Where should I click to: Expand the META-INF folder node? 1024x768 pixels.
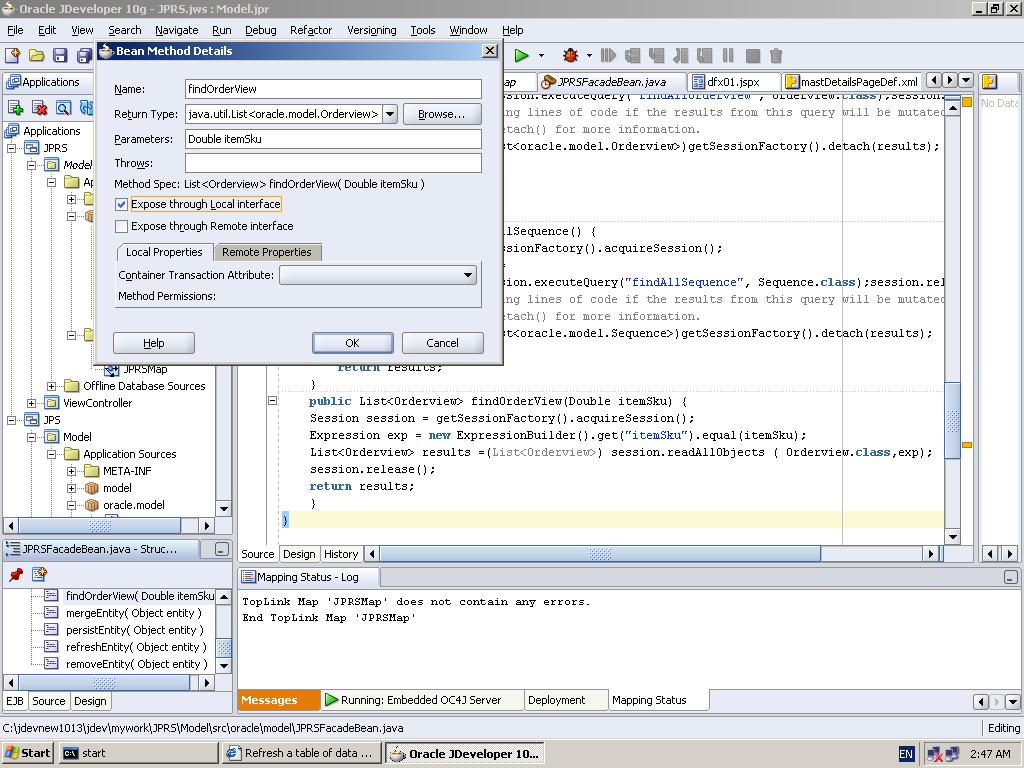(x=71, y=471)
